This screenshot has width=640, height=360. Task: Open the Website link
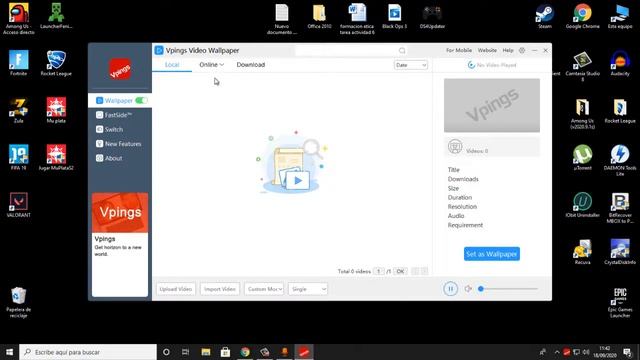[487, 50]
